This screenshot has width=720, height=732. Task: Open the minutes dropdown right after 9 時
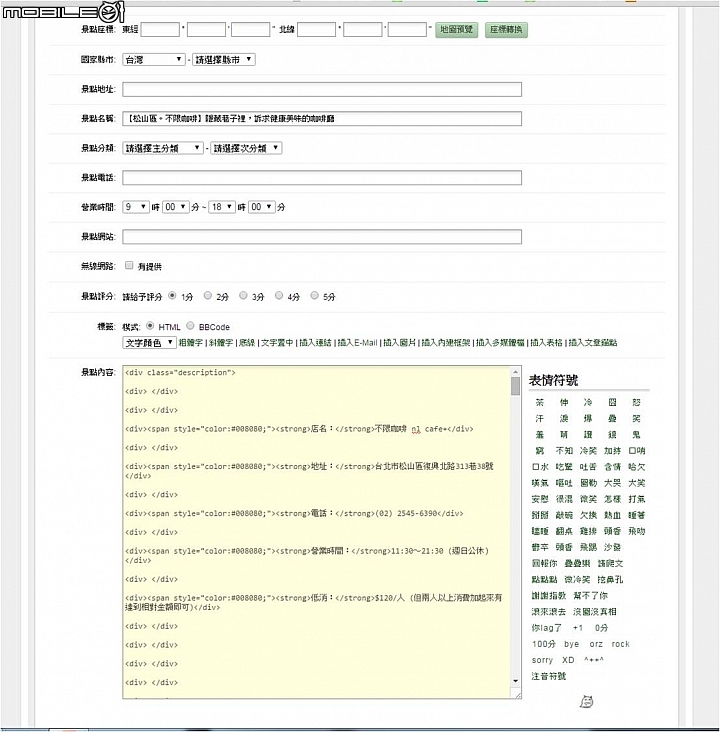point(176,207)
